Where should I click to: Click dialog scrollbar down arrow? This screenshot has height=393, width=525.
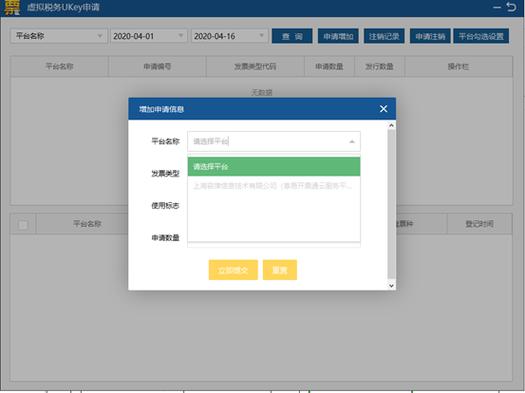tap(391, 286)
